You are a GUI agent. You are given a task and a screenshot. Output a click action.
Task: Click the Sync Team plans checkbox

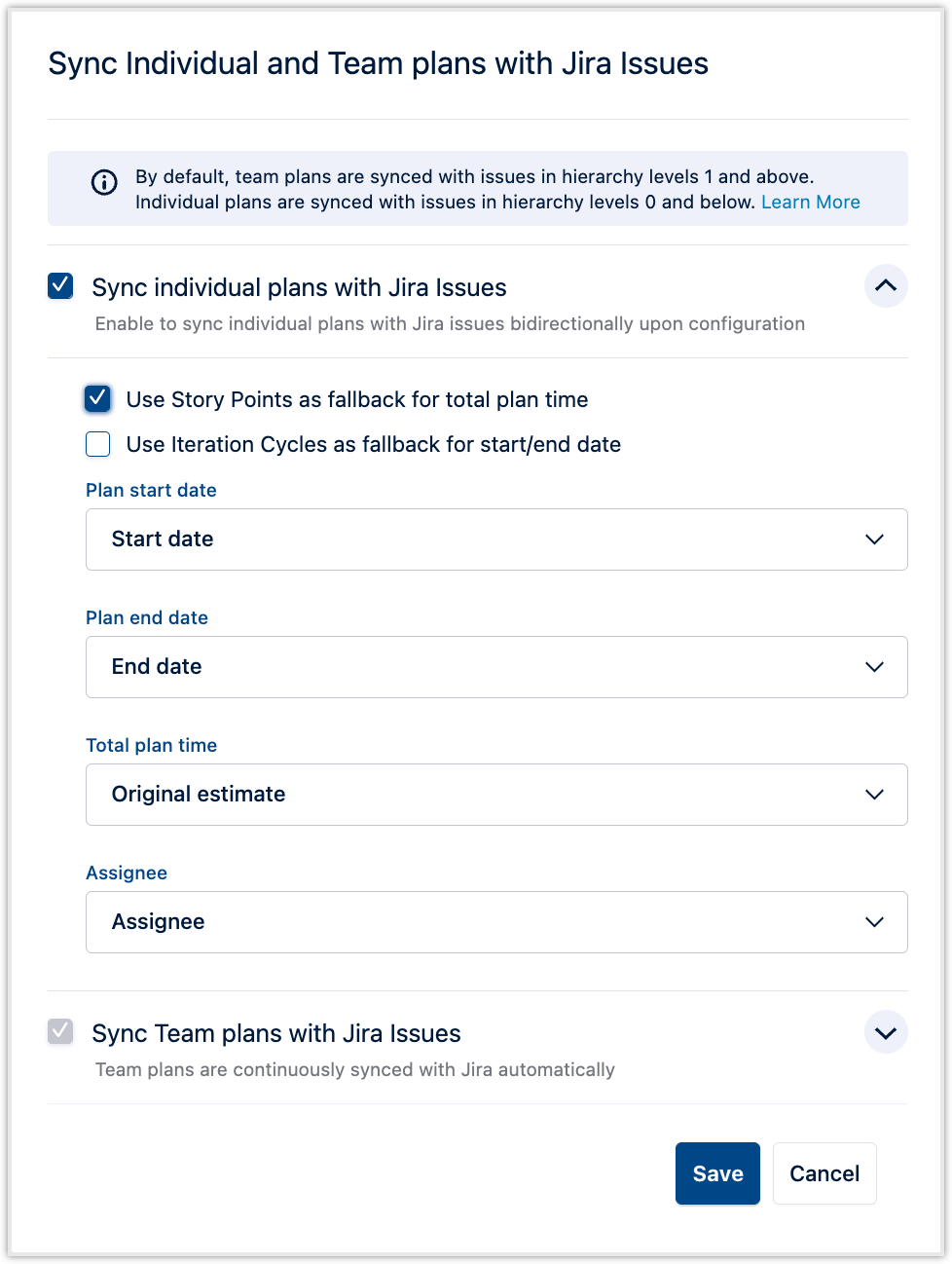[60, 1032]
